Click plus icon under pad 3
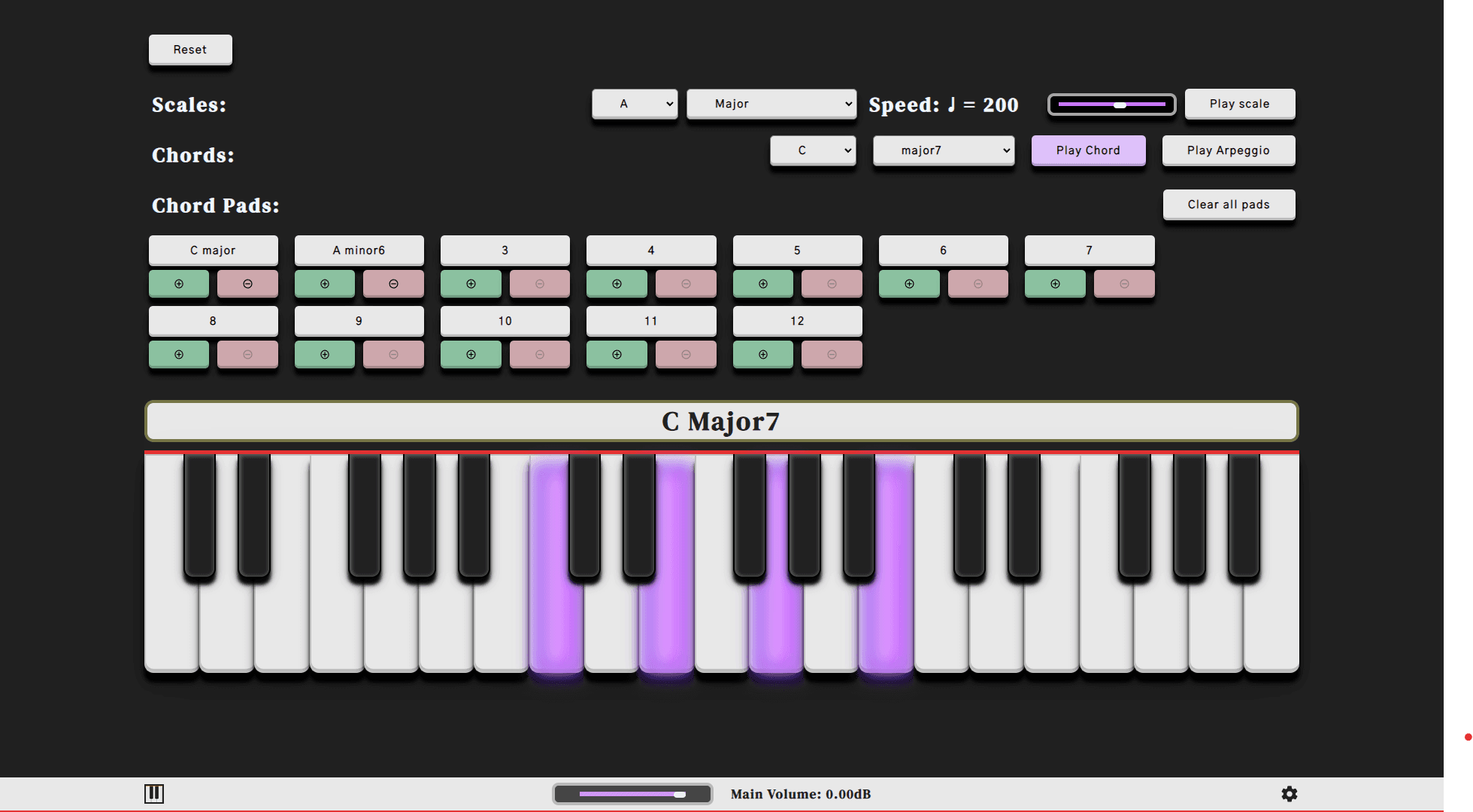 click(471, 284)
